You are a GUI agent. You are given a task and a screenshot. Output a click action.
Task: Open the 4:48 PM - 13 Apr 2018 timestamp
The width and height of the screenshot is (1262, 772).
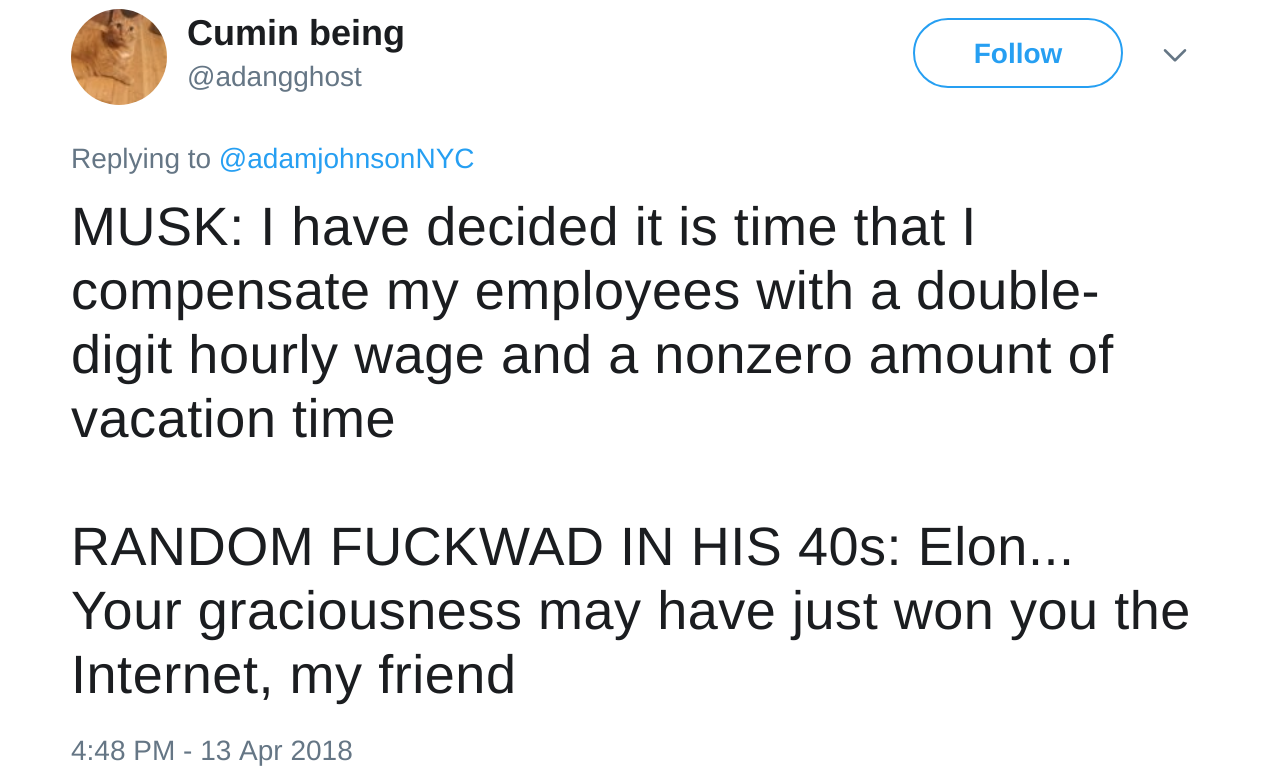point(211,750)
